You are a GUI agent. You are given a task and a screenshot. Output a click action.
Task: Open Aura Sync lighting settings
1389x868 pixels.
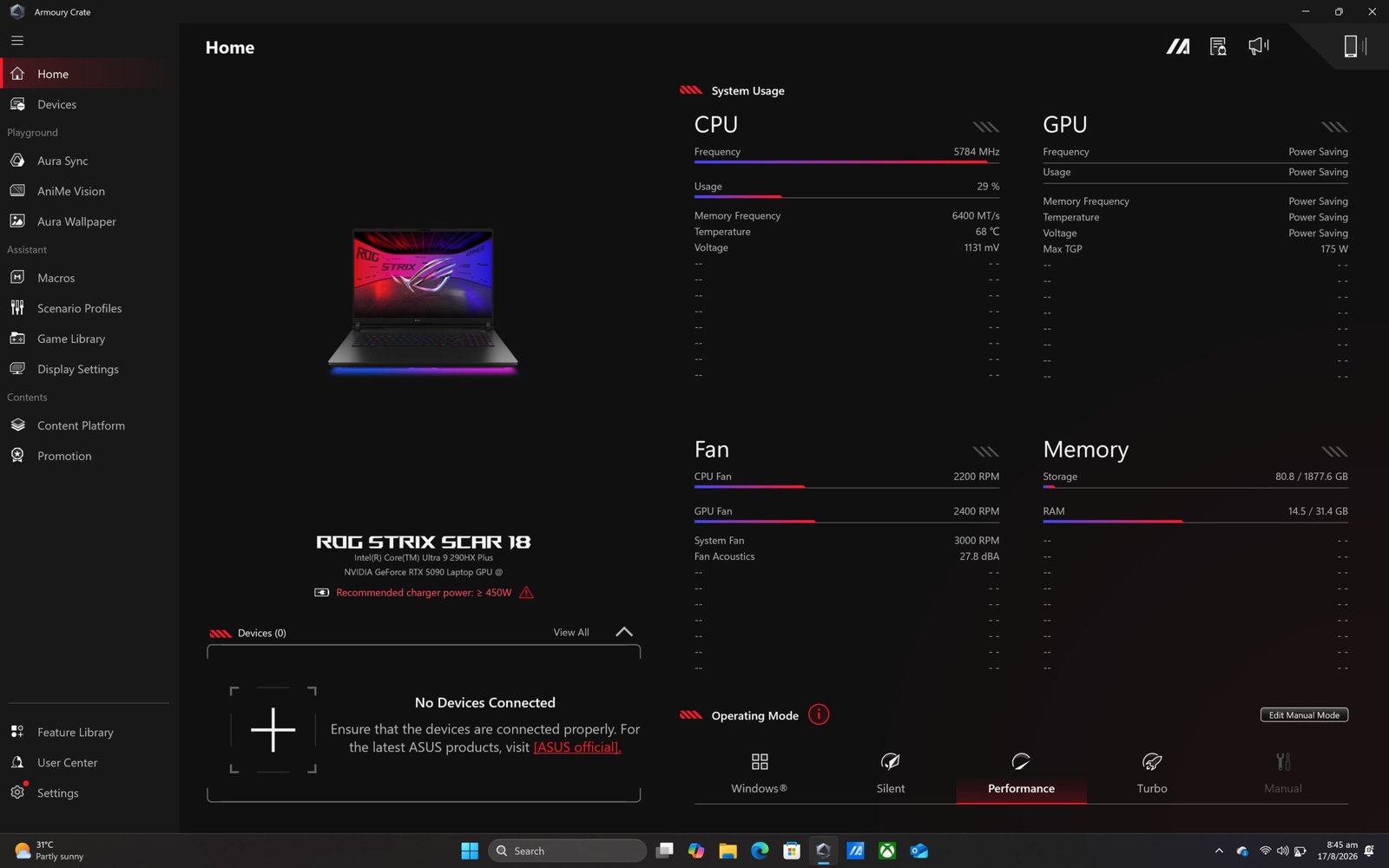[x=87, y=161]
